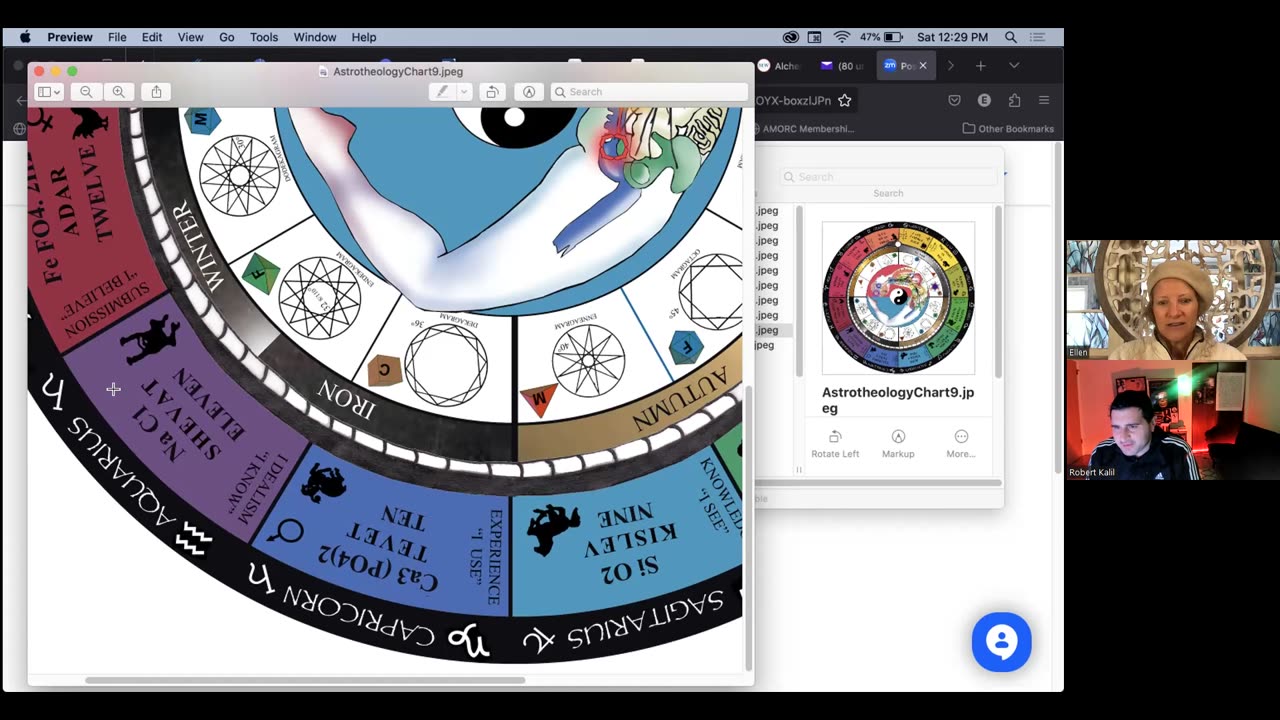Open the File menu
This screenshot has height=720, width=1280.
117,37
